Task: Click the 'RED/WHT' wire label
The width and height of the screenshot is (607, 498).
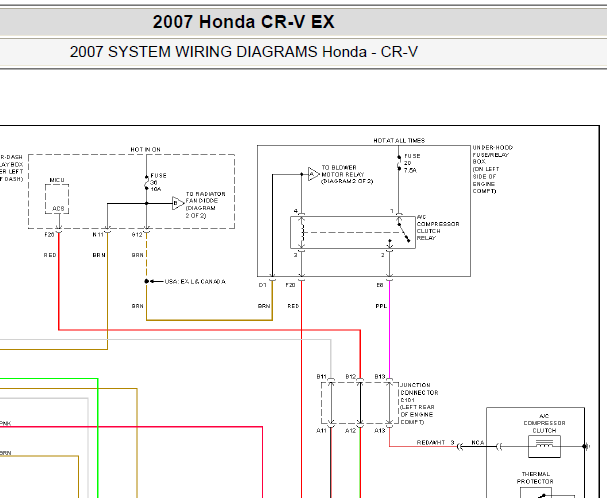Action: (431, 442)
